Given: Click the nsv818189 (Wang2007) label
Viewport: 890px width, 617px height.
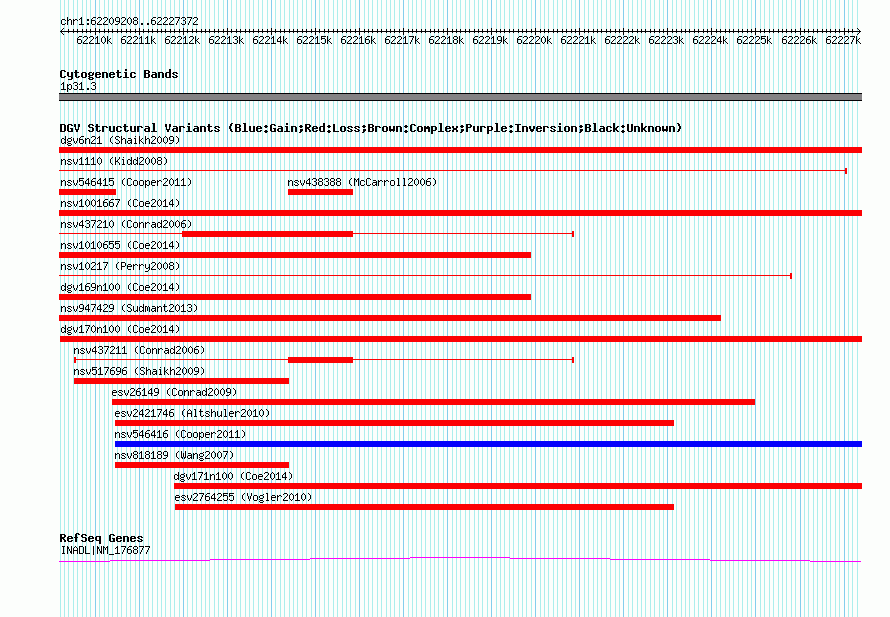Looking at the screenshot, I should pos(174,455).
